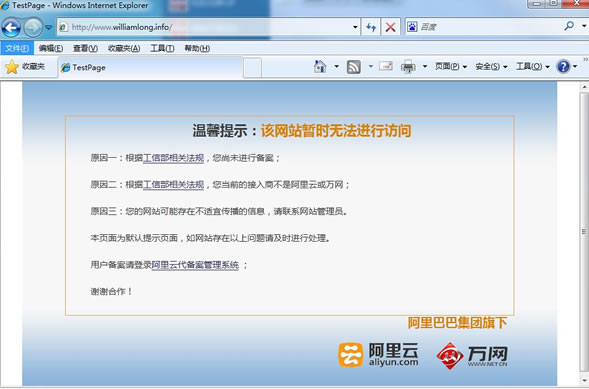Expand the RSS feeds dropdown arrow
The width and height of the screenshot is (589, 389).
tap(370, 66)
